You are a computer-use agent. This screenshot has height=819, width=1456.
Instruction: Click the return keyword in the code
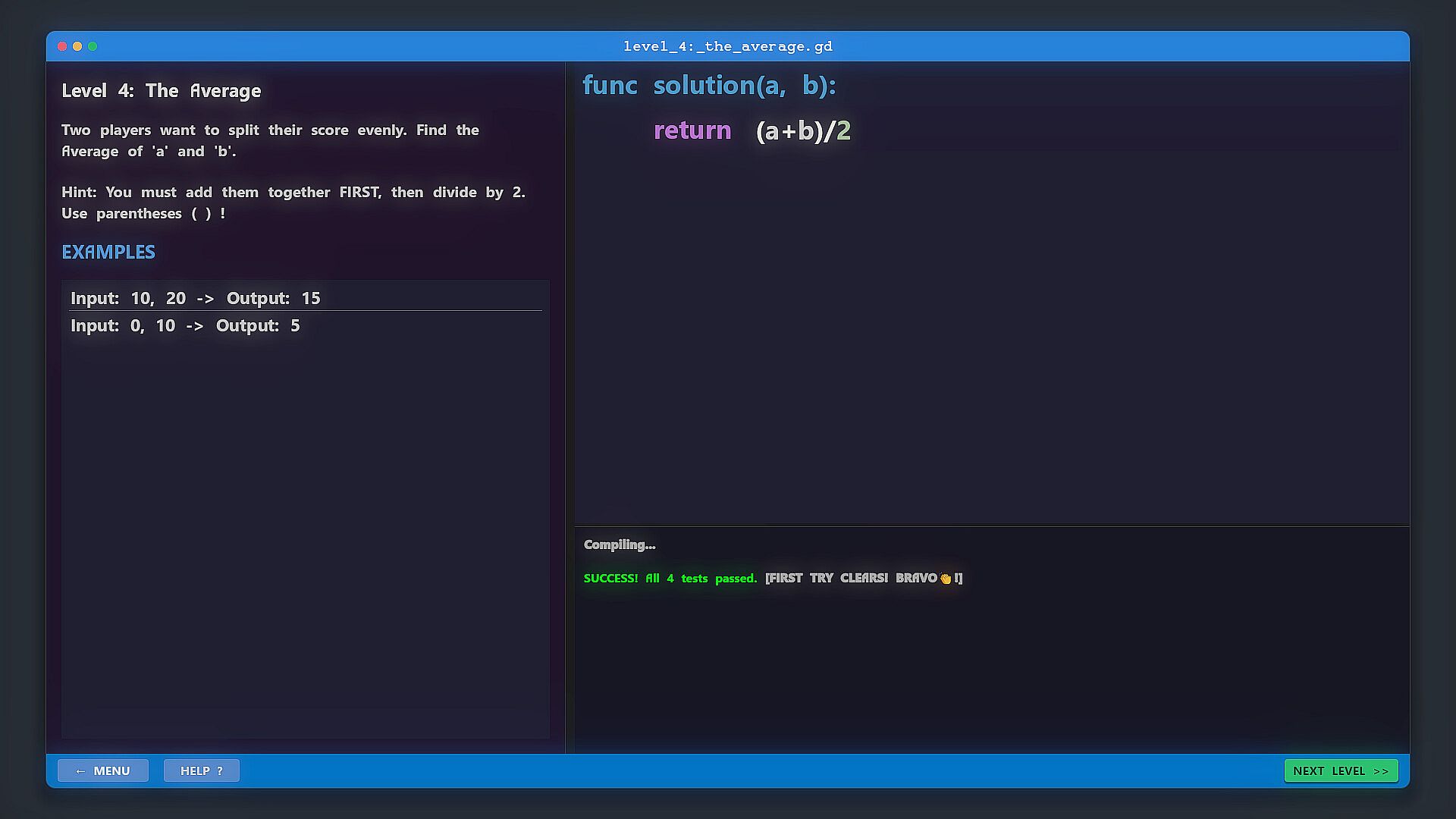point(692,130)
